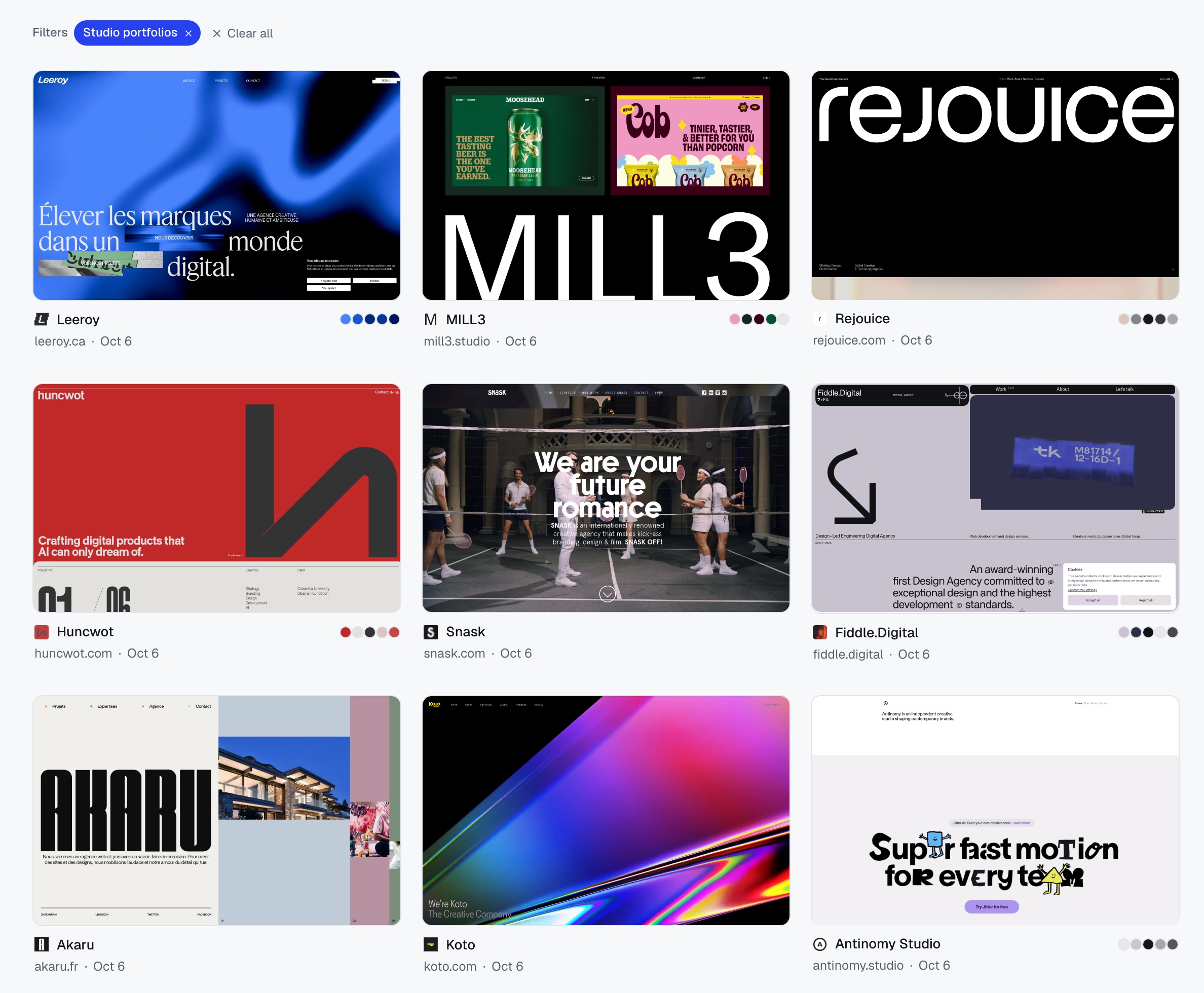Click the Snask favicon icon
Screen dimensions: 1204x993
431,632
